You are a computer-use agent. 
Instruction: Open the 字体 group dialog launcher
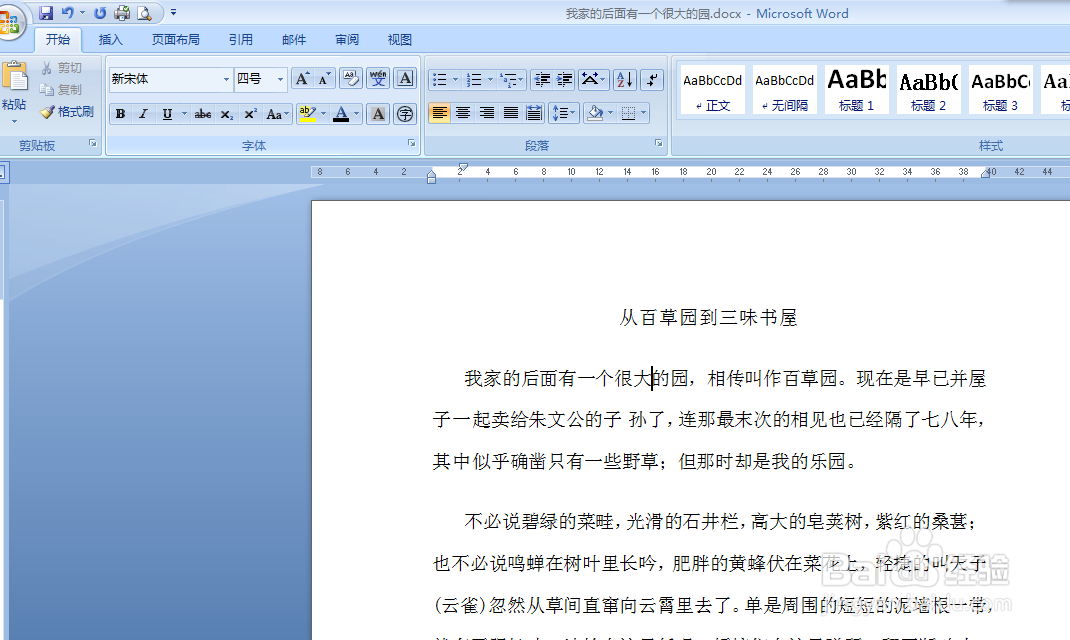[x=411, y=144]
